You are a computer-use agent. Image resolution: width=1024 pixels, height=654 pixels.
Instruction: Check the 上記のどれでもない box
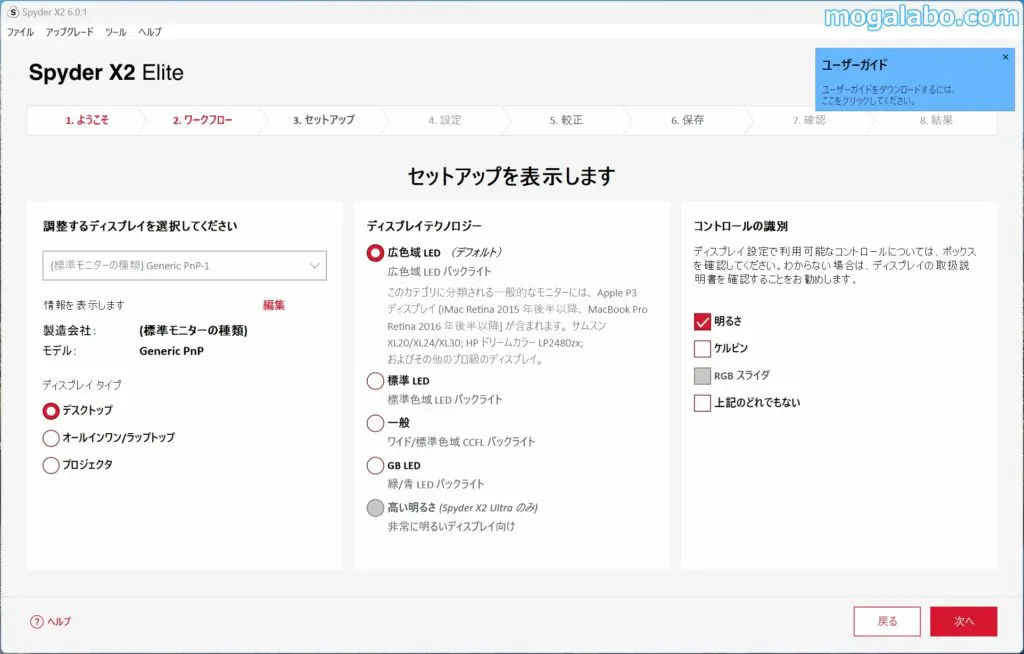pyautogui.click(x=701, y=403)
